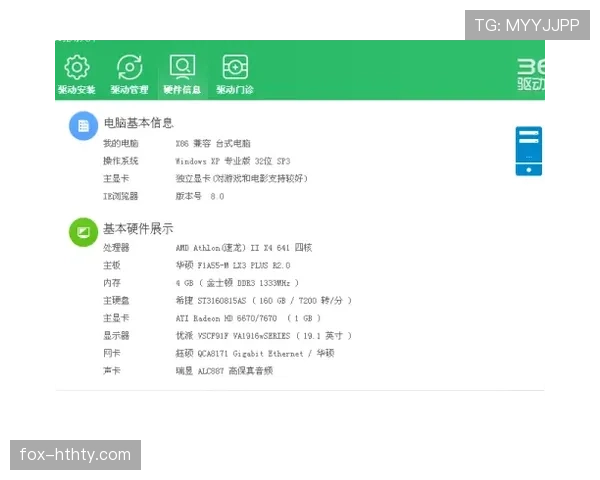The width and height of the screenshot is (600, 480).
Task: Click the ATI Radeon HD 6670/7670 value
Action: pos(248,318)
